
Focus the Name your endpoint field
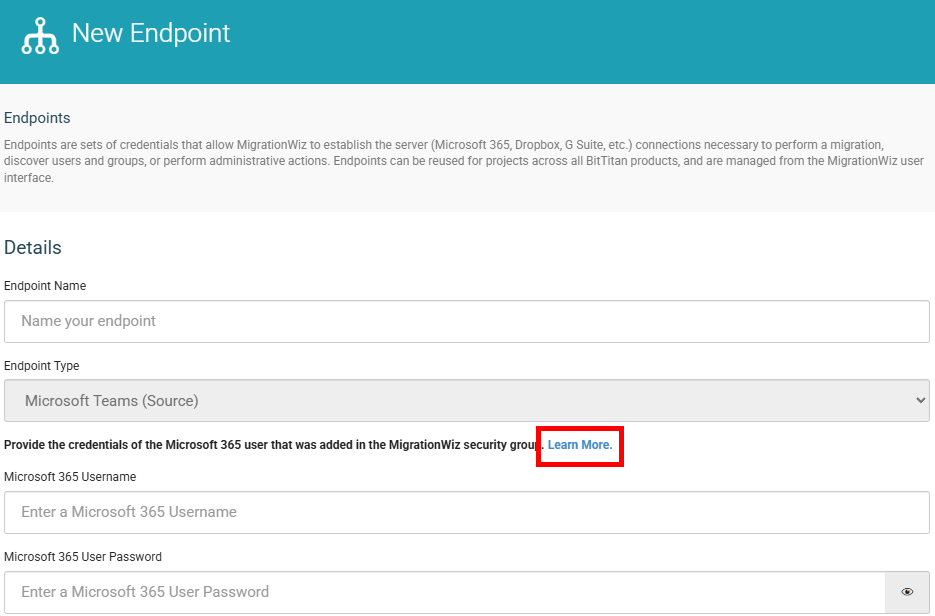pos(466,321)
